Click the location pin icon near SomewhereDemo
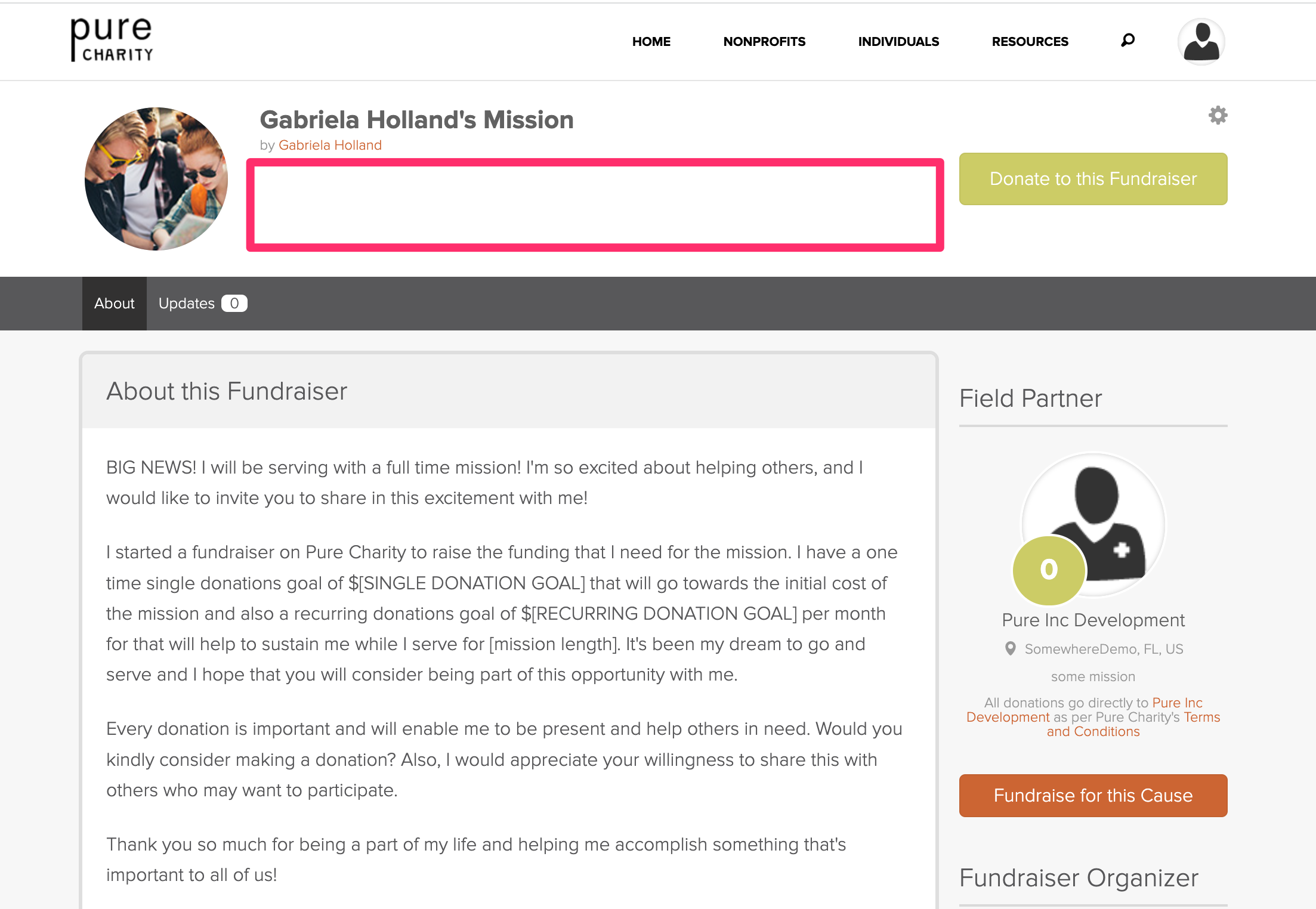 [1010, 648]
